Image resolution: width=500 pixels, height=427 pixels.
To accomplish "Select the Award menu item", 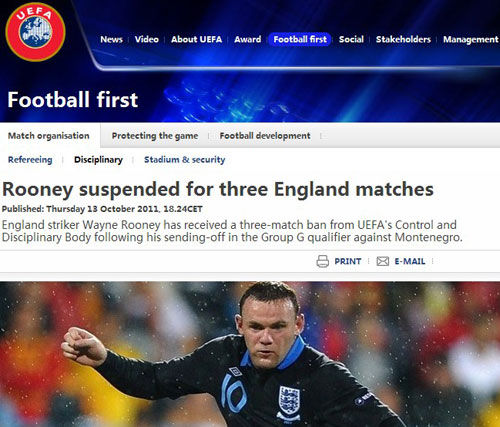I will click(248, 39).
